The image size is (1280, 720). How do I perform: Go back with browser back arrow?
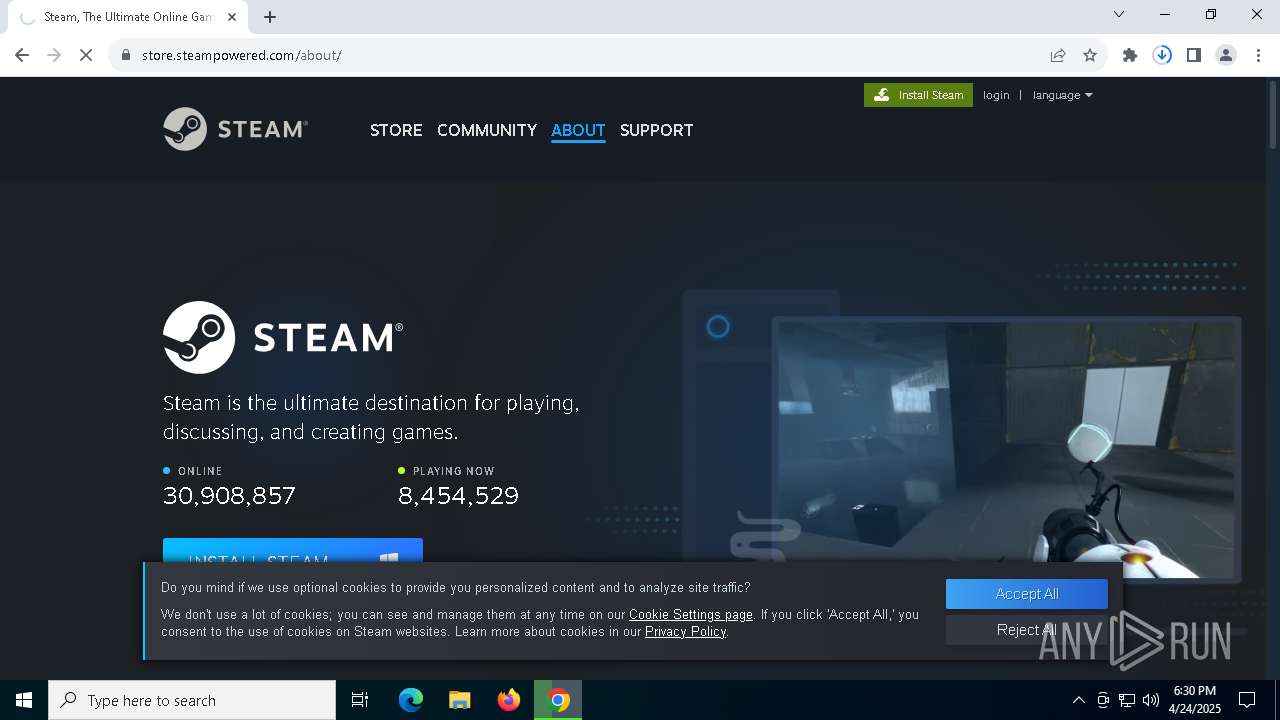point(22,55)
